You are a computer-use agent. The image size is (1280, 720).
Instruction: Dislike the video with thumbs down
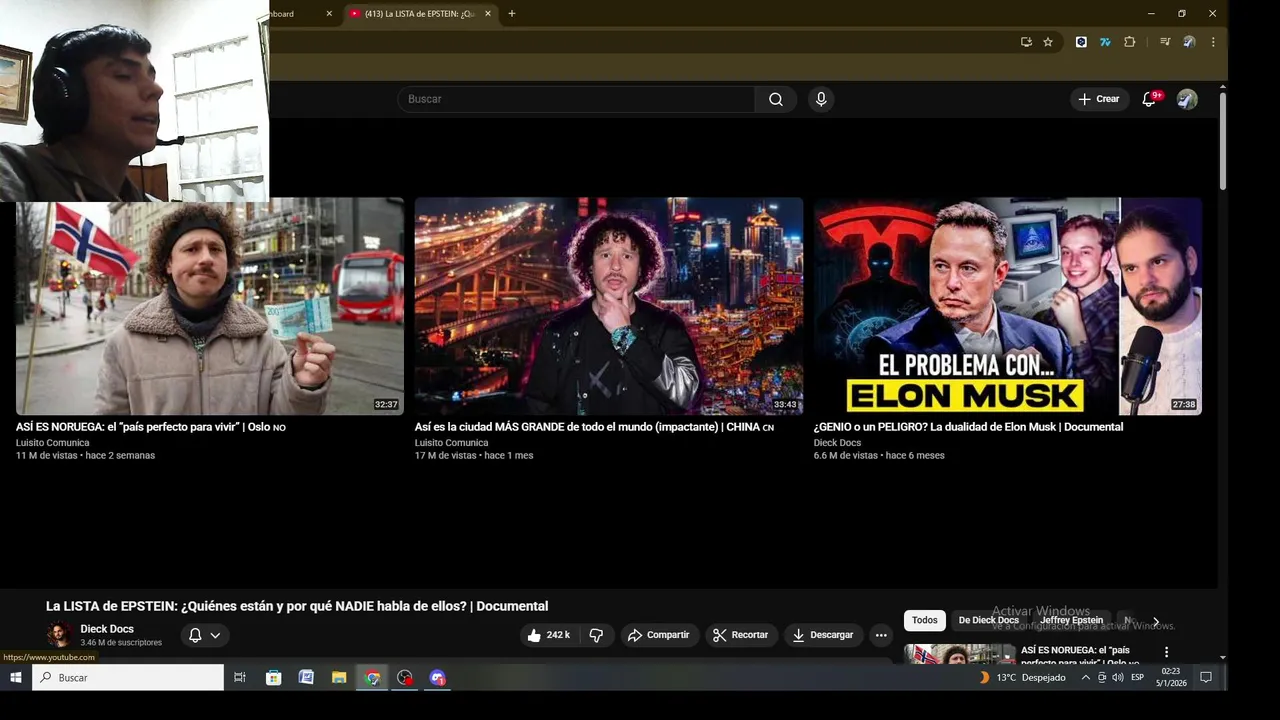coord(596,635)
